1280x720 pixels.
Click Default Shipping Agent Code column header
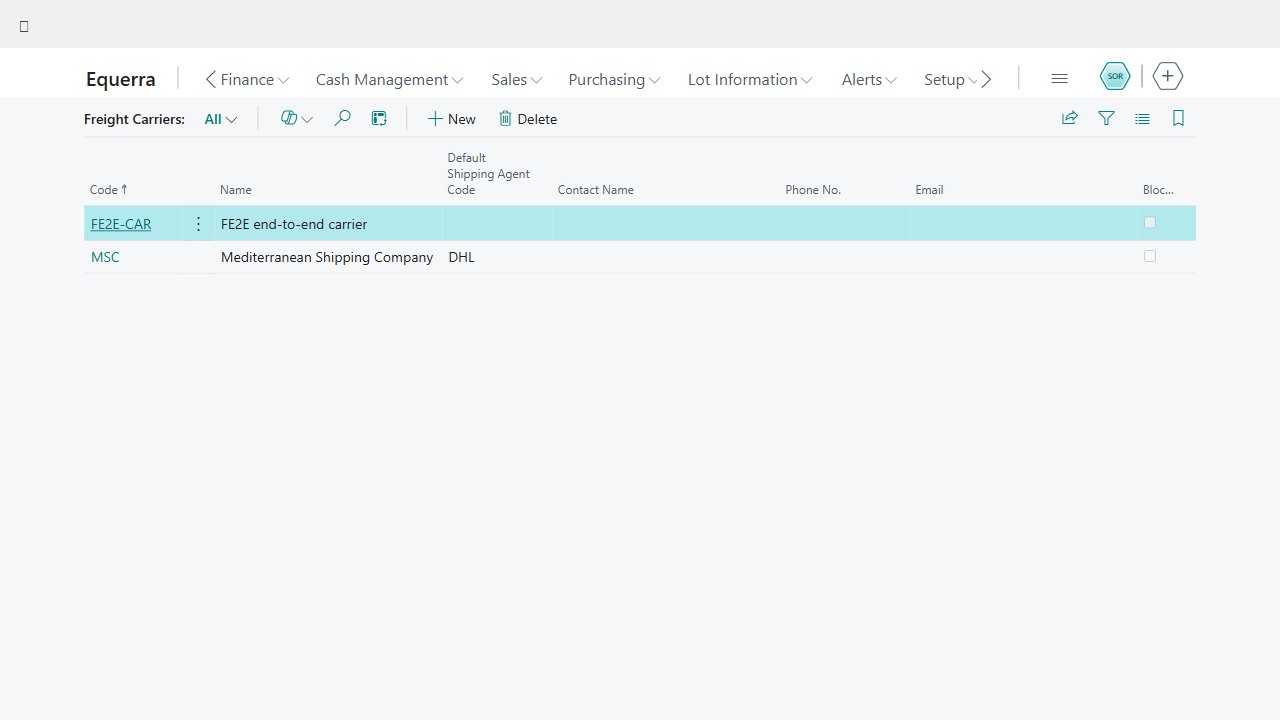[x=488, y=174]
